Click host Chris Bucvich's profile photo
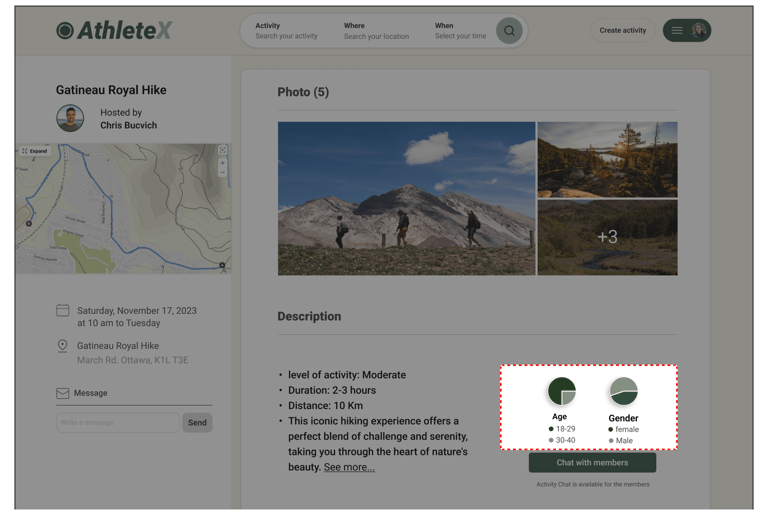The image size is (768, 515). [70, 118]
